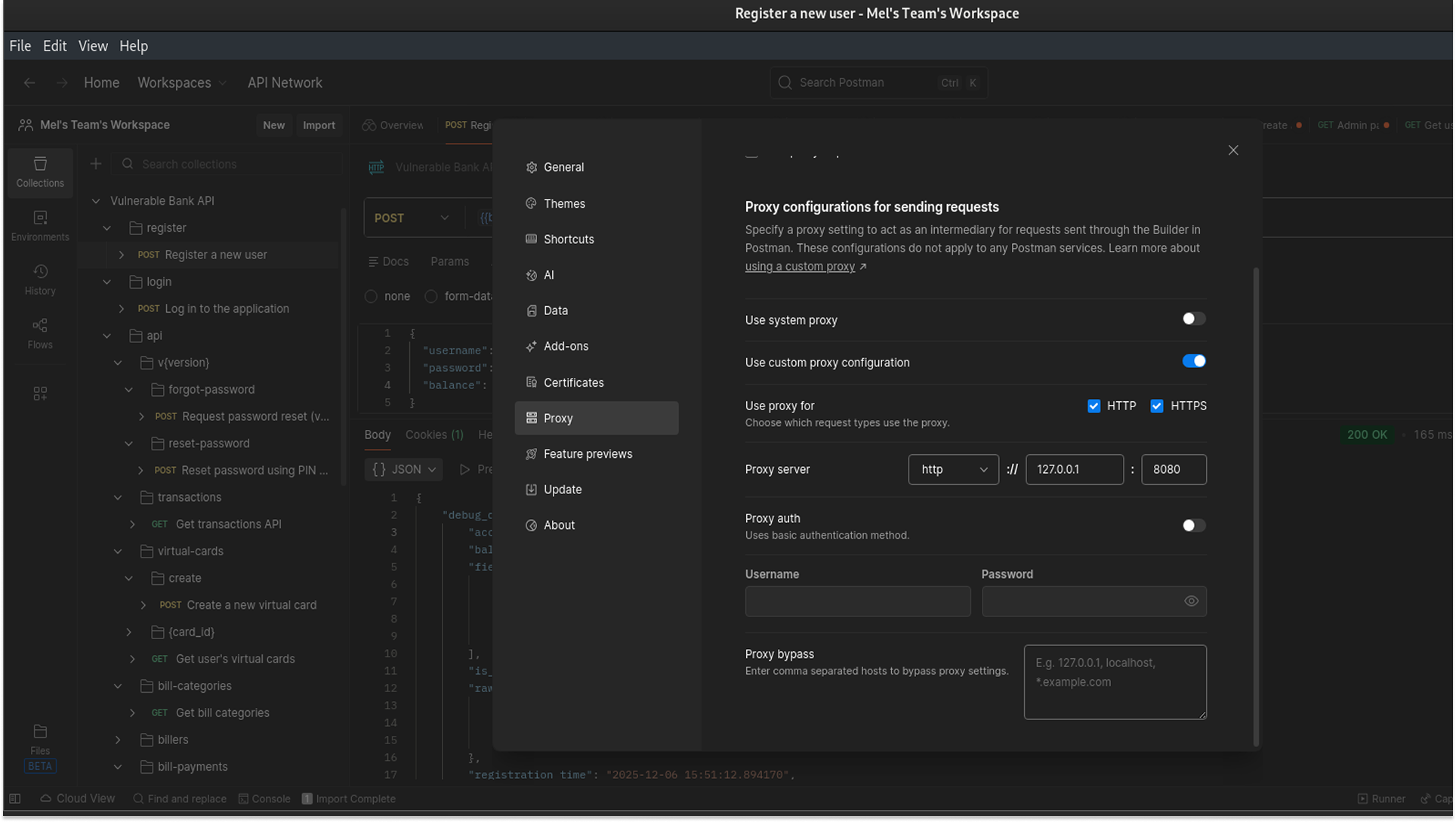Uncheck the HTTPS proxy checkbox
The height and width of the screenshot is (822, 1456).
point(1156,406)
